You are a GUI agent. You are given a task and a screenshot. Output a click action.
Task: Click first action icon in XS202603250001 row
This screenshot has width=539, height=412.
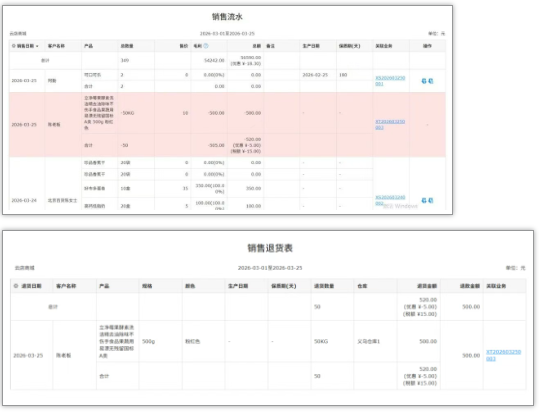[x=424, y=81]
